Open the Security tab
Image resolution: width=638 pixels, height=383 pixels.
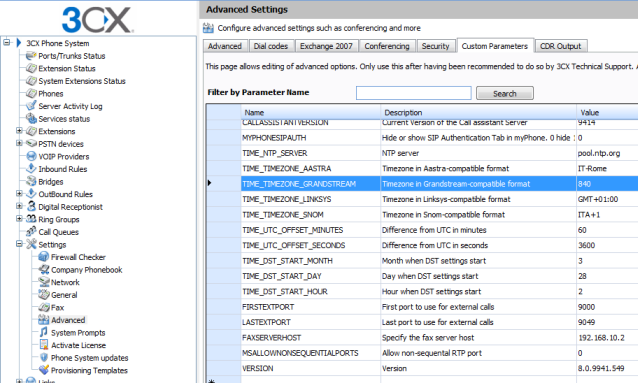435,46
